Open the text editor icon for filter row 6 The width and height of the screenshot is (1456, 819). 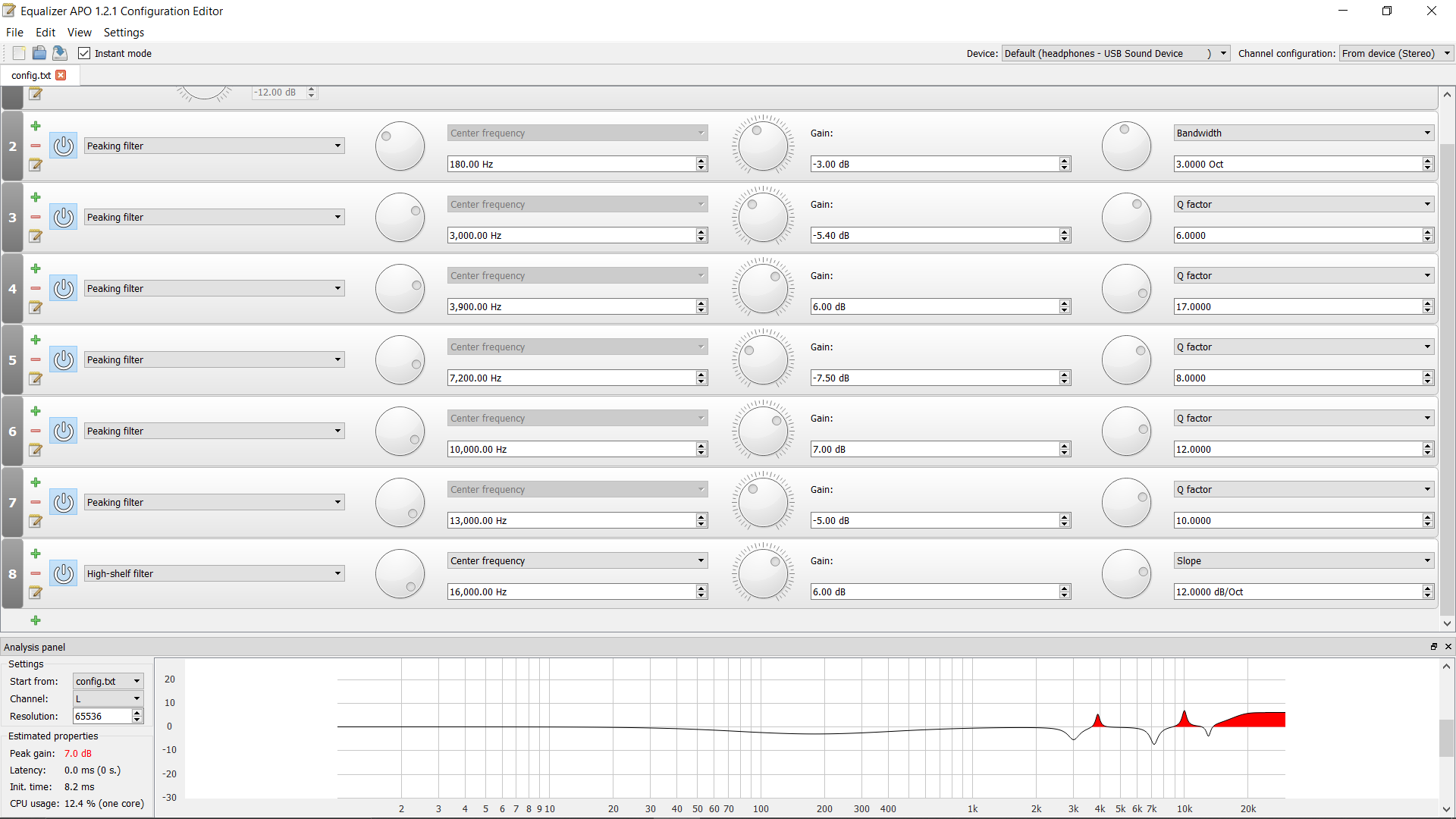coord(36,450)
